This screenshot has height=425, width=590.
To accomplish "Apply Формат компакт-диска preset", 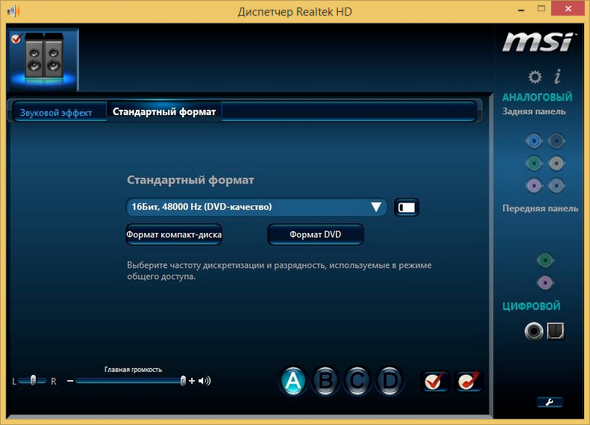I will tap(173, 235).
